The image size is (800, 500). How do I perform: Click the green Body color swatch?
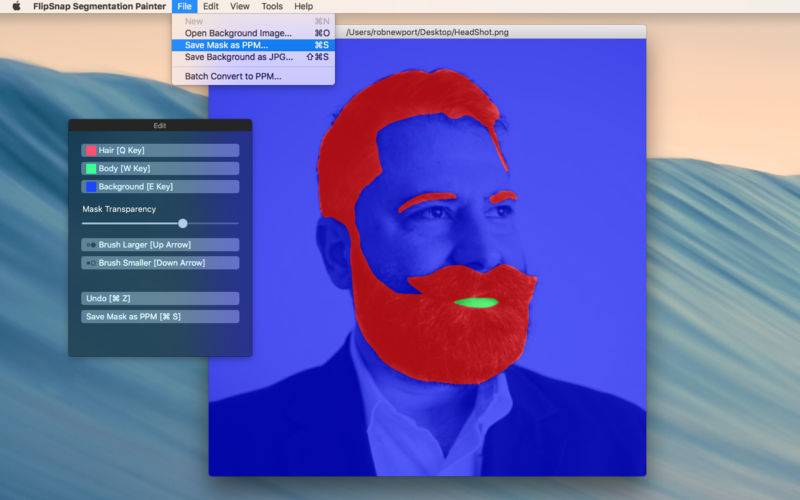click(x=91, y=168)
